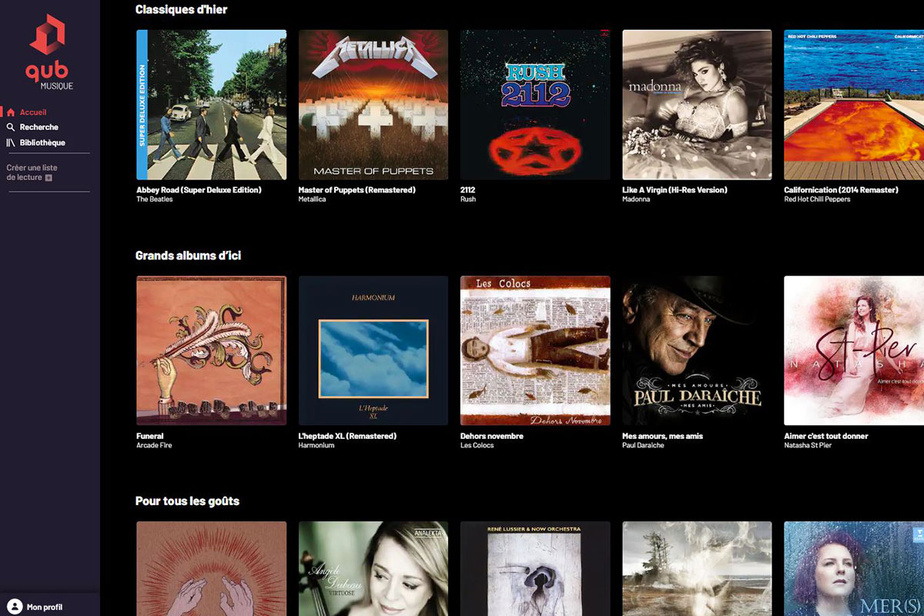Click the plus icon for new playlist
The height and width of the screenshot is (616, 924).
49,177
